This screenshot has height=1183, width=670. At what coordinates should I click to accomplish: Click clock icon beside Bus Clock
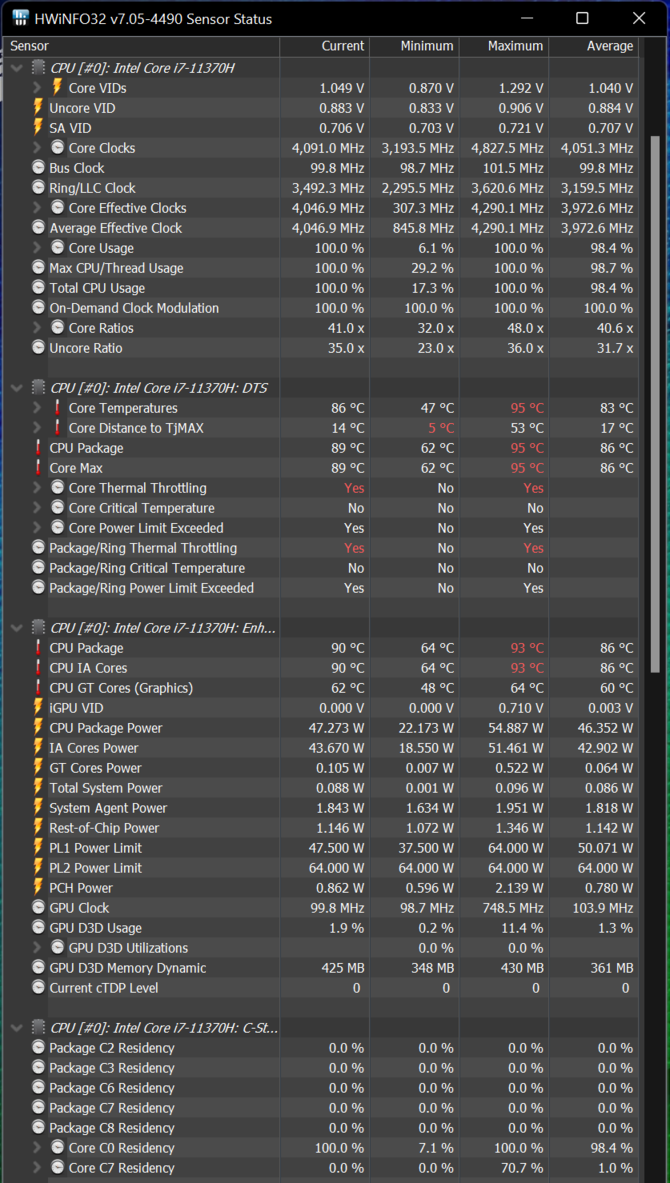(38, 167)
